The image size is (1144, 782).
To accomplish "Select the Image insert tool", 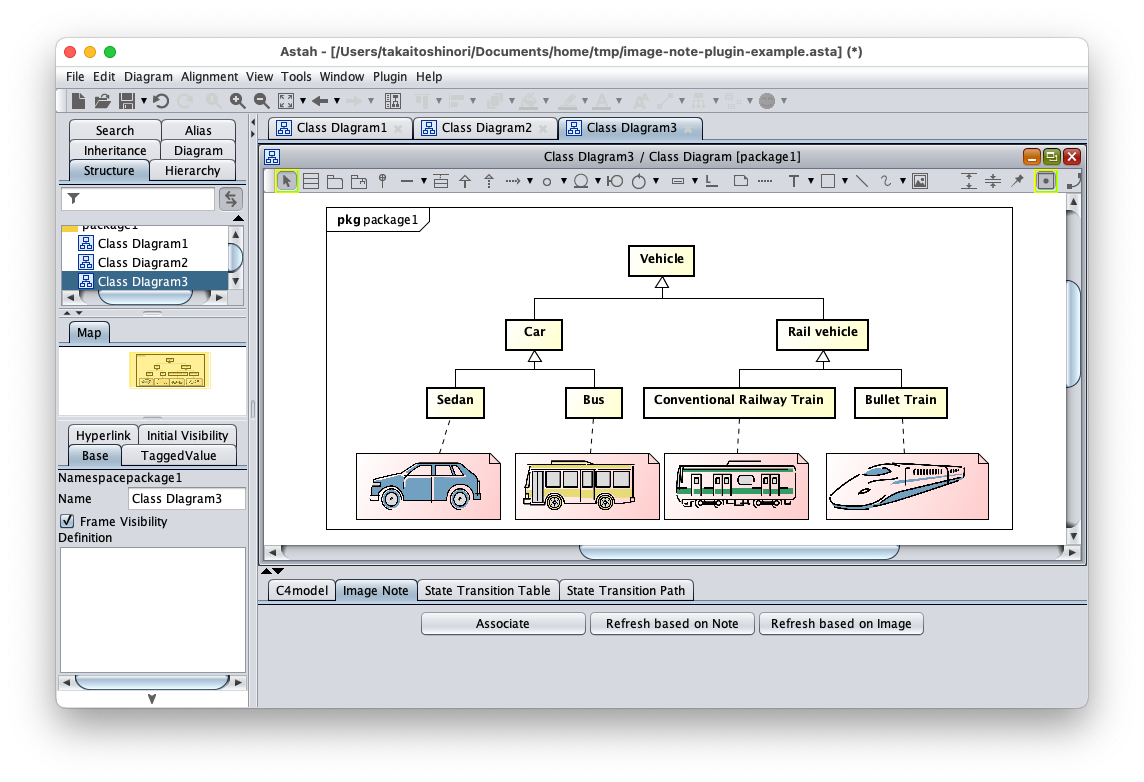I will pyautogui.click(x=920, y=181).
